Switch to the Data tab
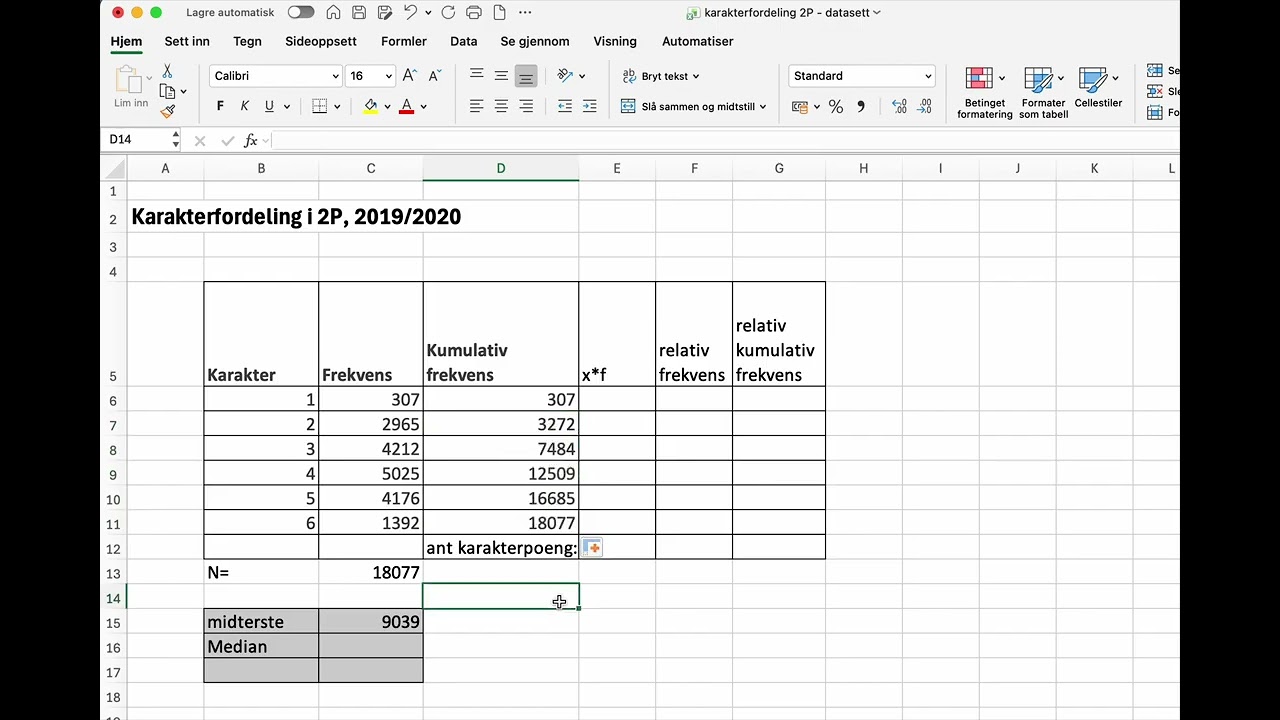The width and height of the screenshot is (1280, 720). tap(464, 41)
